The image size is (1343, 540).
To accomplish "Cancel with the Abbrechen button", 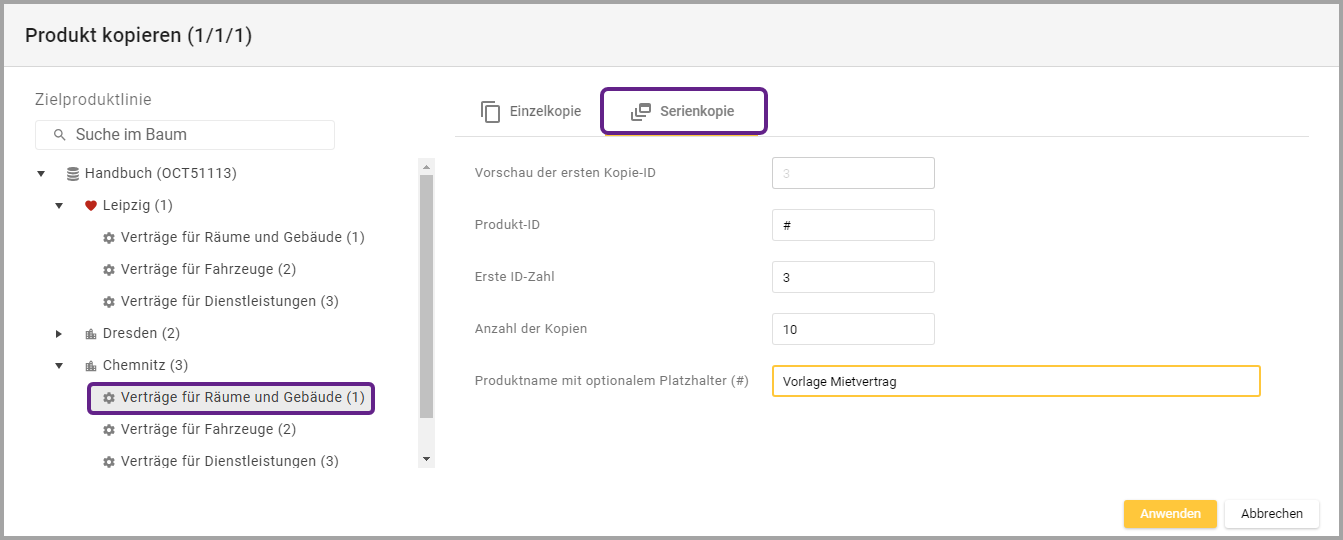I will click(1271, 514).
